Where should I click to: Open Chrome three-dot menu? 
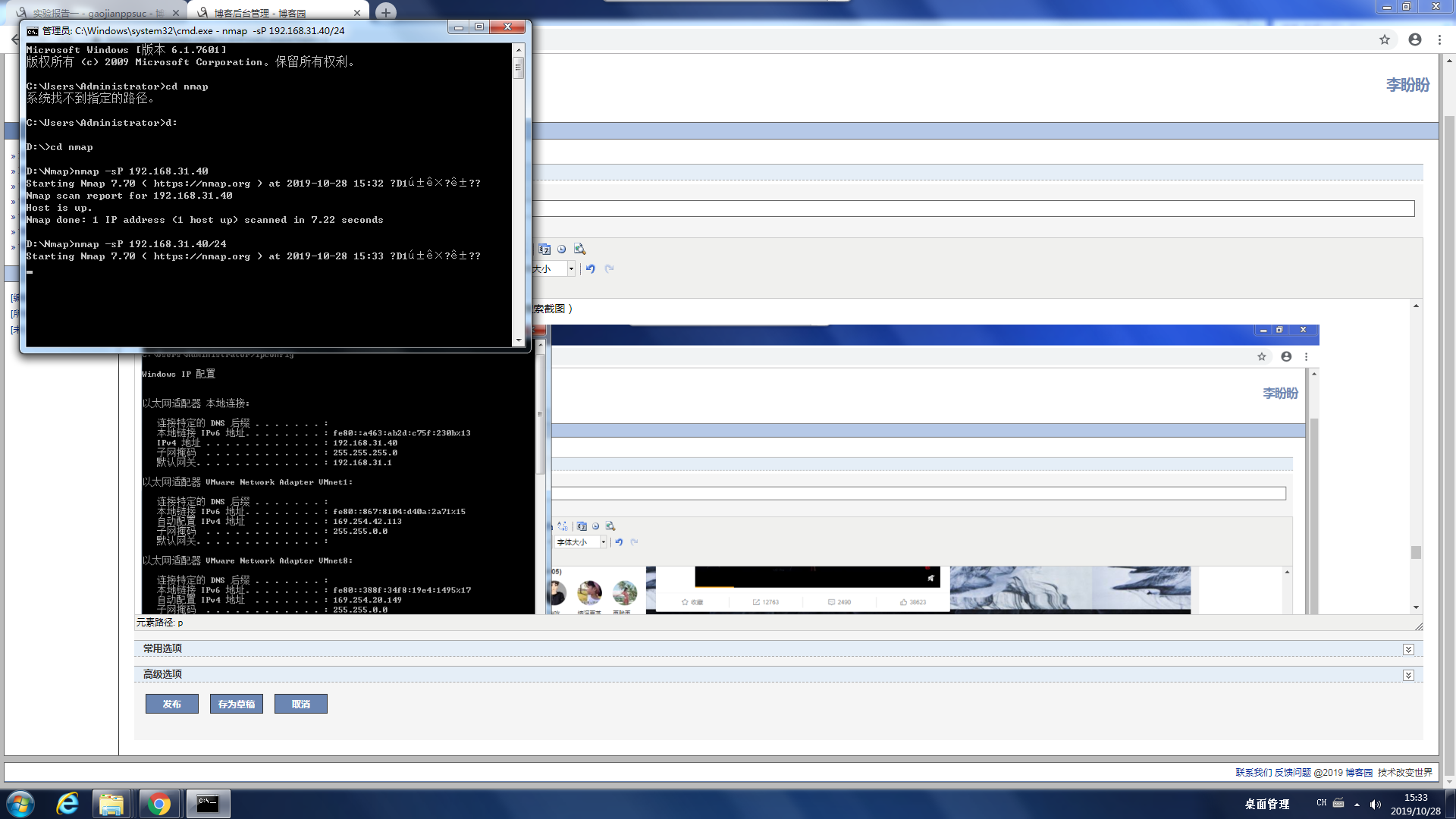[1439, 39]
